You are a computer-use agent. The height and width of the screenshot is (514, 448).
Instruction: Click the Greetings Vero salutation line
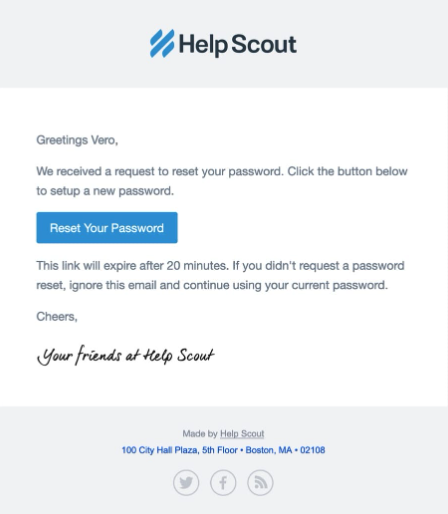tap(77, 140)
